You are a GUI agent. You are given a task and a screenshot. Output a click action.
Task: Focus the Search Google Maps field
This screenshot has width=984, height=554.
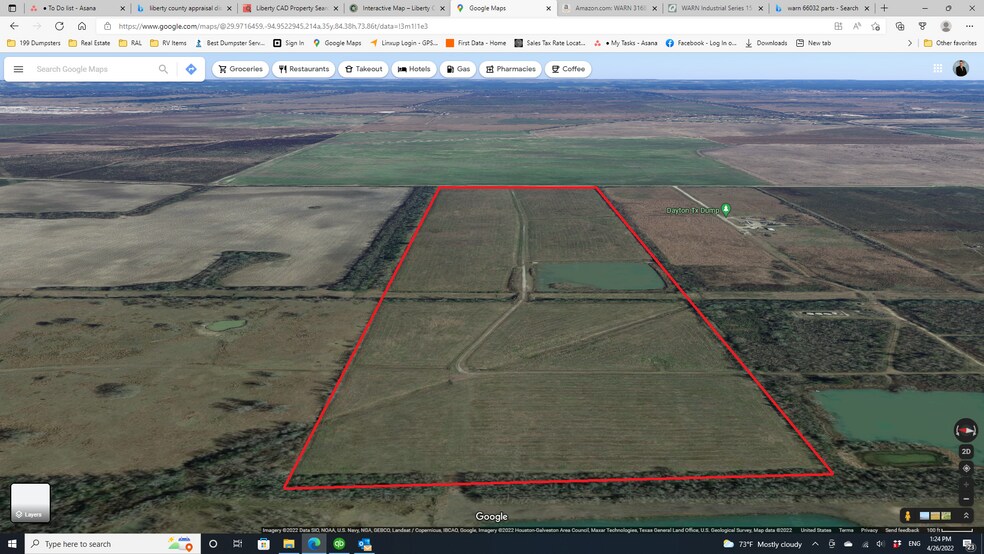click(94, 69)
